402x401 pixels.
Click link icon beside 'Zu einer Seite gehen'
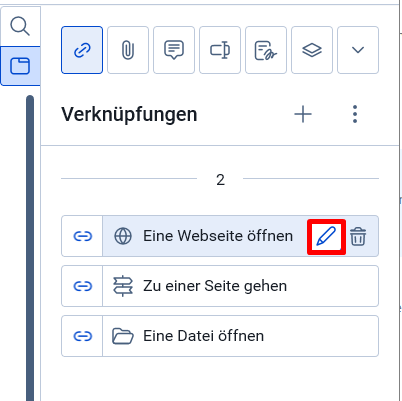tap(82, 286)
